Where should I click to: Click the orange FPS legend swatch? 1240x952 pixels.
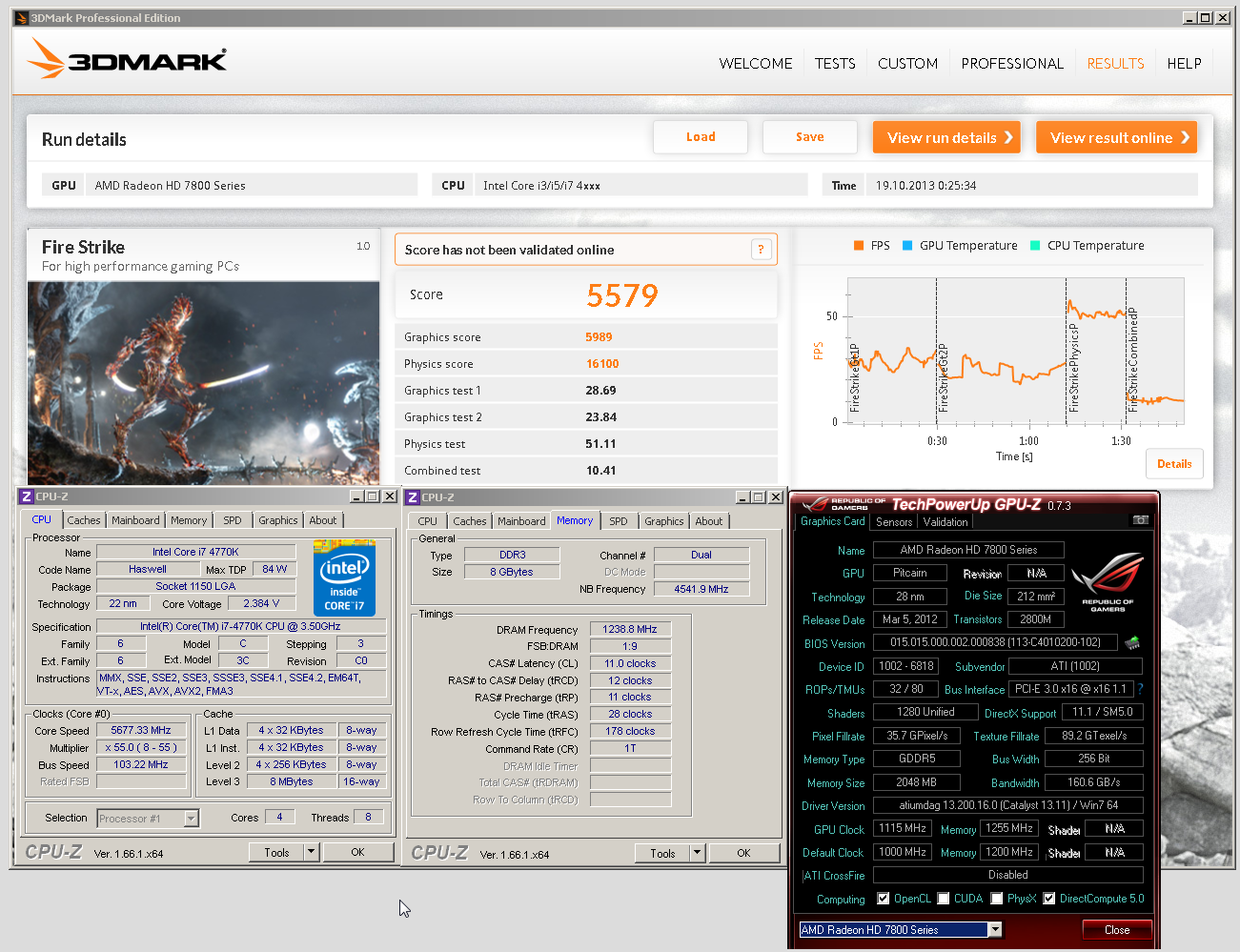859,246
